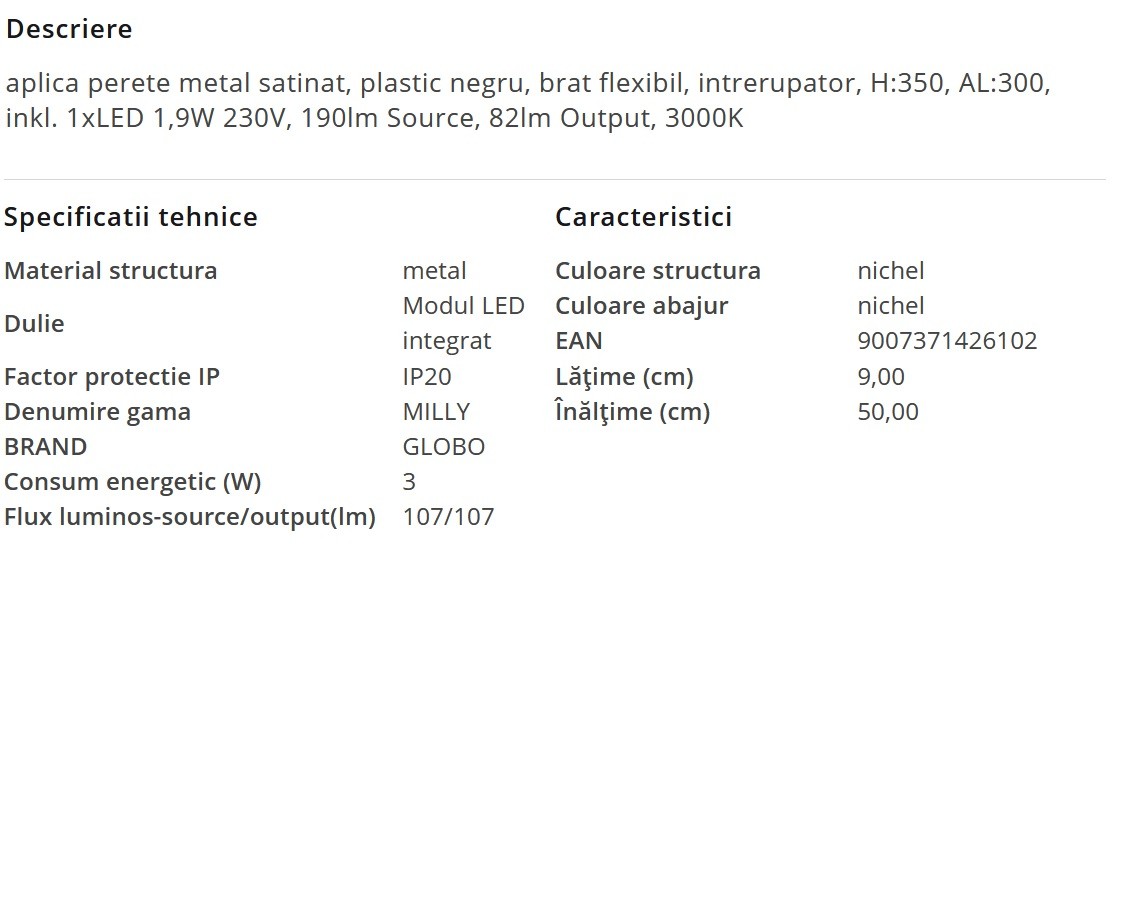Screen dimensions: 1124x899
Task: Click the EAN number 9007371426102
Action: click(947, 341)
